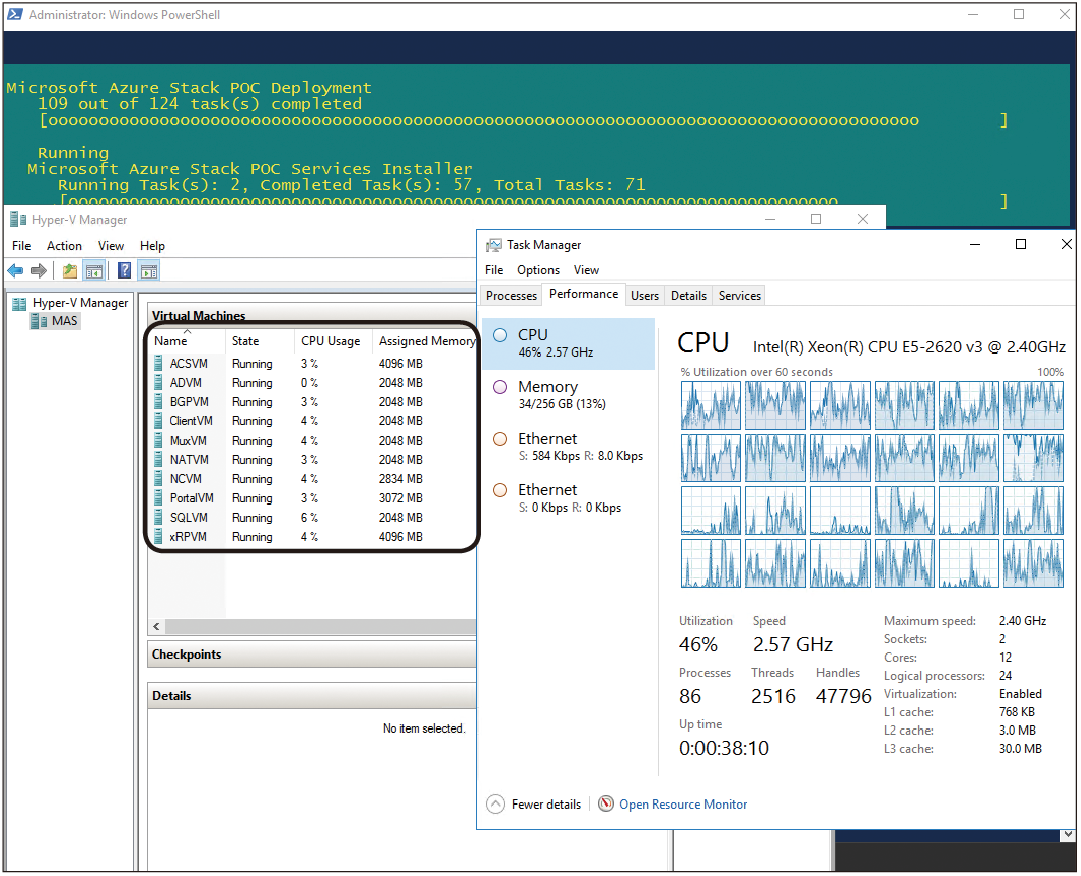The height and width of the screenshot is (876, 1081).
Task: Select the Ethernet entry showing 584 Kbps
Action: pyautogui.click(x=568, y=447)
